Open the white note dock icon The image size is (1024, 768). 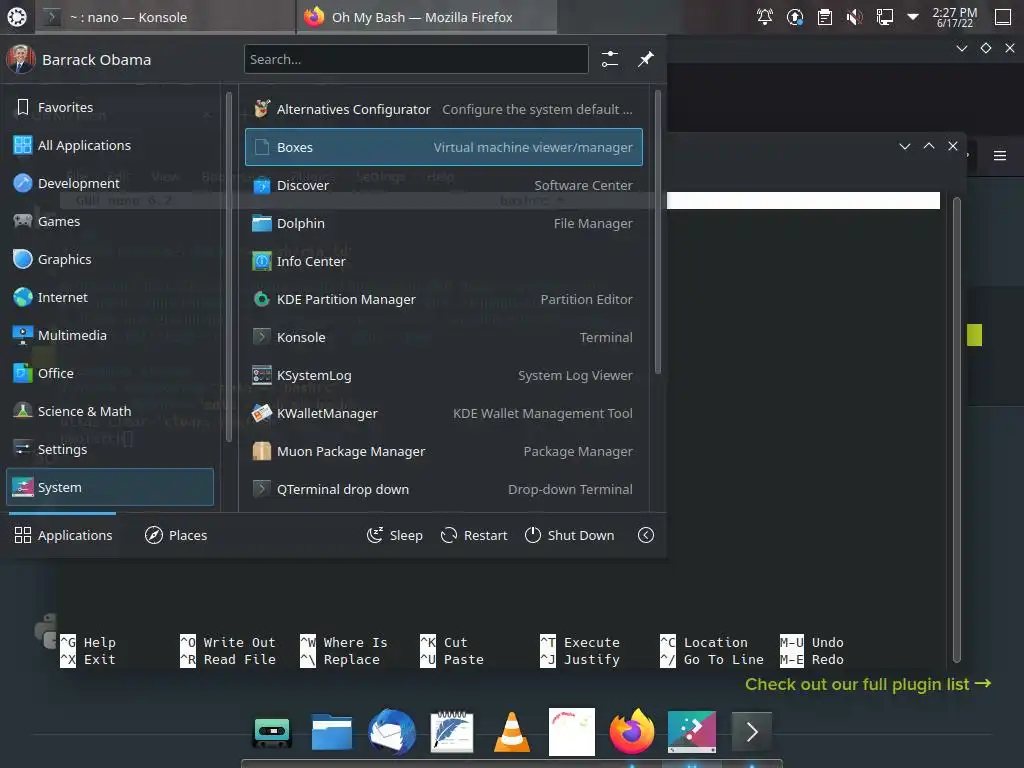click(x=572, y=731)
